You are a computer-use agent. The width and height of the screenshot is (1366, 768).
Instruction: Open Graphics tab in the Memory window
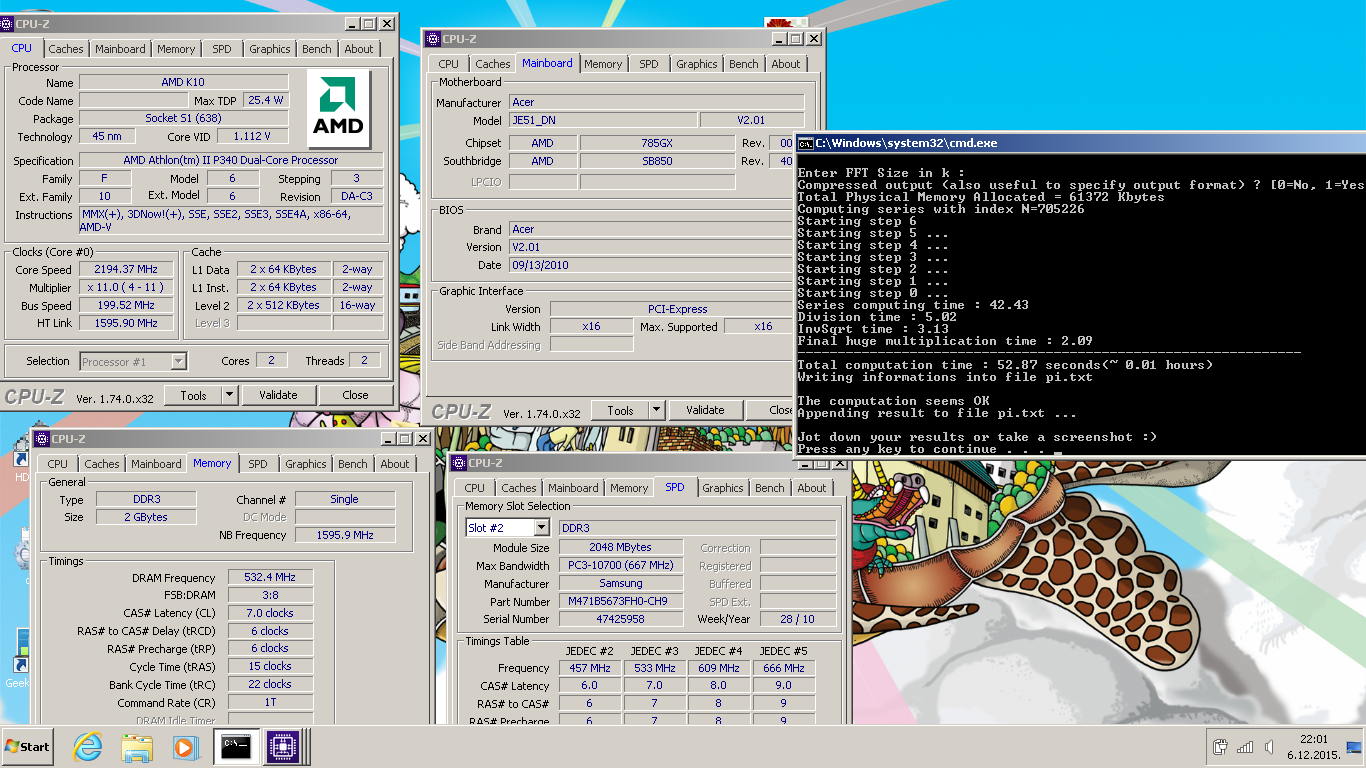coord(306,464)
